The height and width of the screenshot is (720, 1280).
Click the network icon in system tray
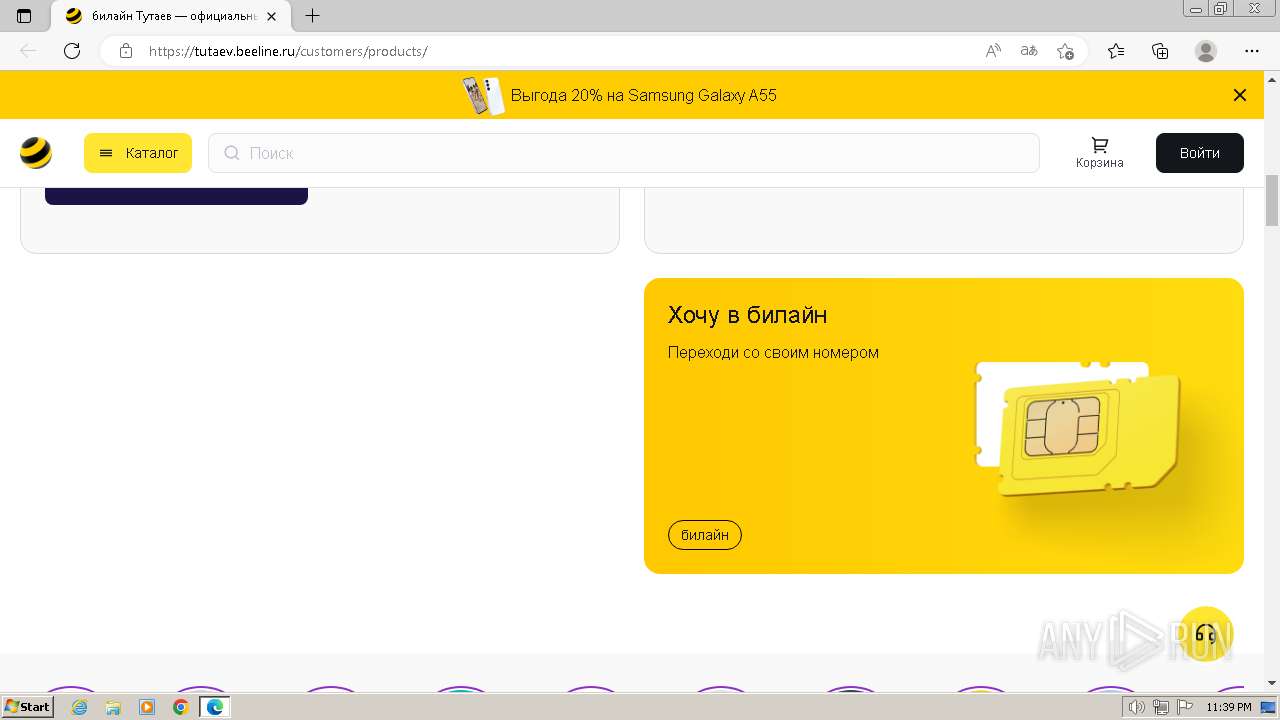tap(1161, 707)
